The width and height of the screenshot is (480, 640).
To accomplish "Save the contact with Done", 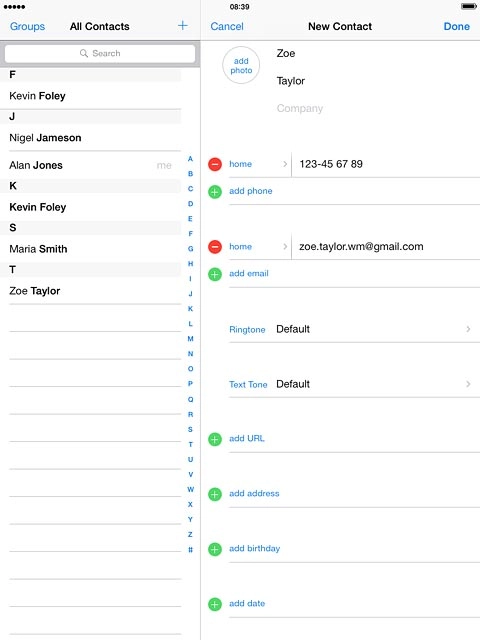I will coord(456,26).
